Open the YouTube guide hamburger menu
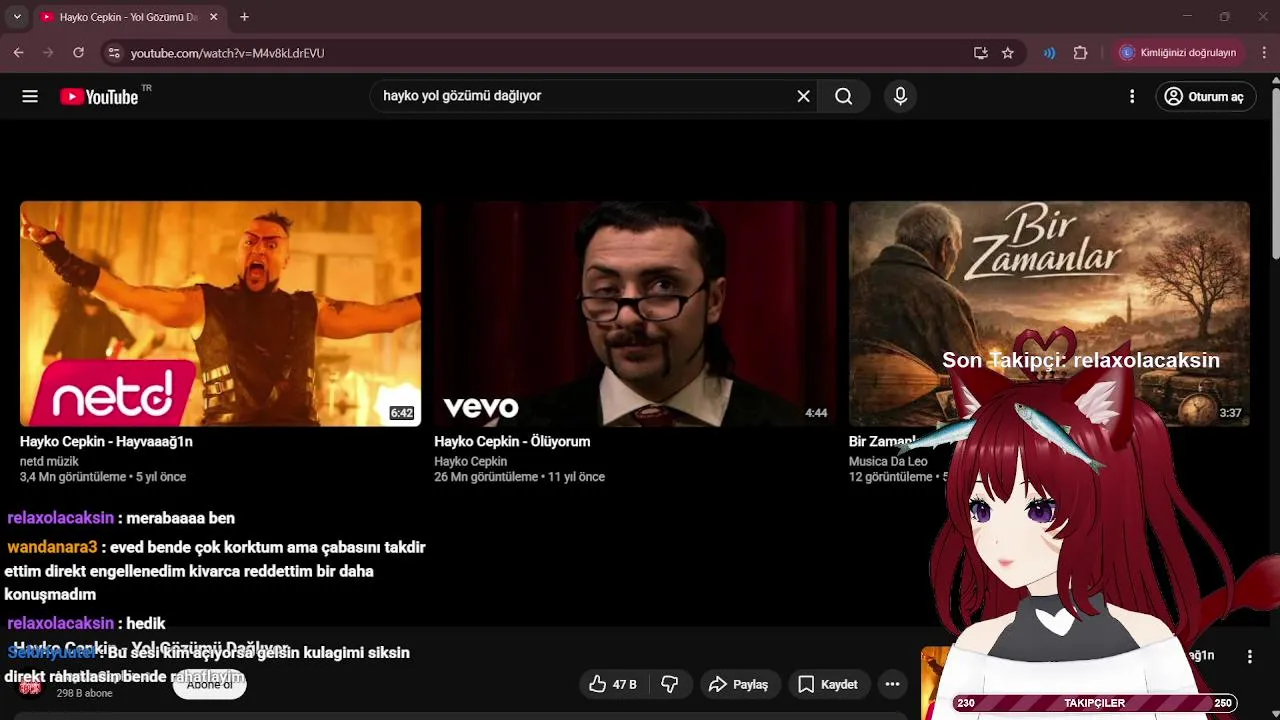1280x720 pixels. (x=30, y=96)
